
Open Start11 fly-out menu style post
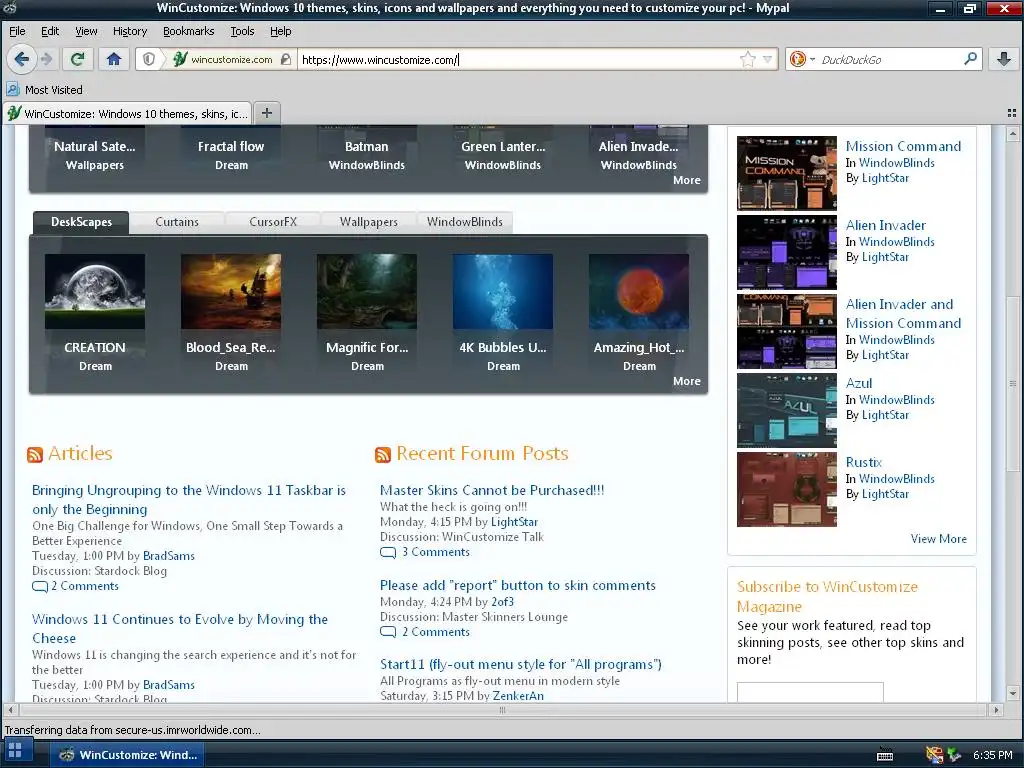pos(520,665)
